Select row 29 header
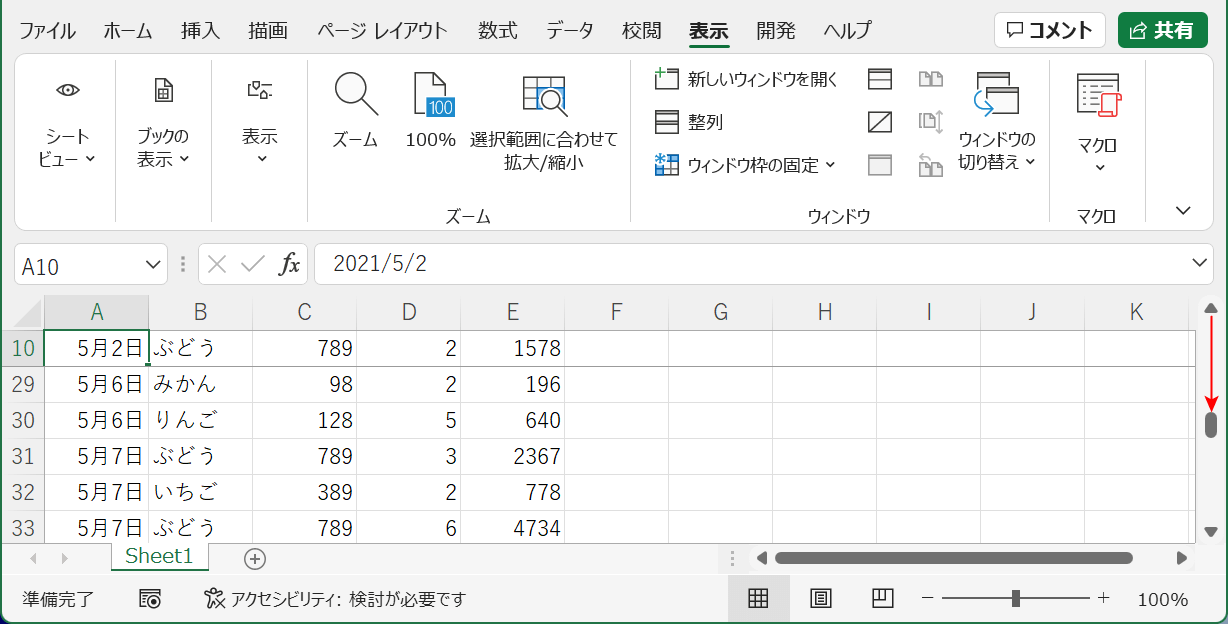Screen dimensions: 1228x624 pos(22,384)
